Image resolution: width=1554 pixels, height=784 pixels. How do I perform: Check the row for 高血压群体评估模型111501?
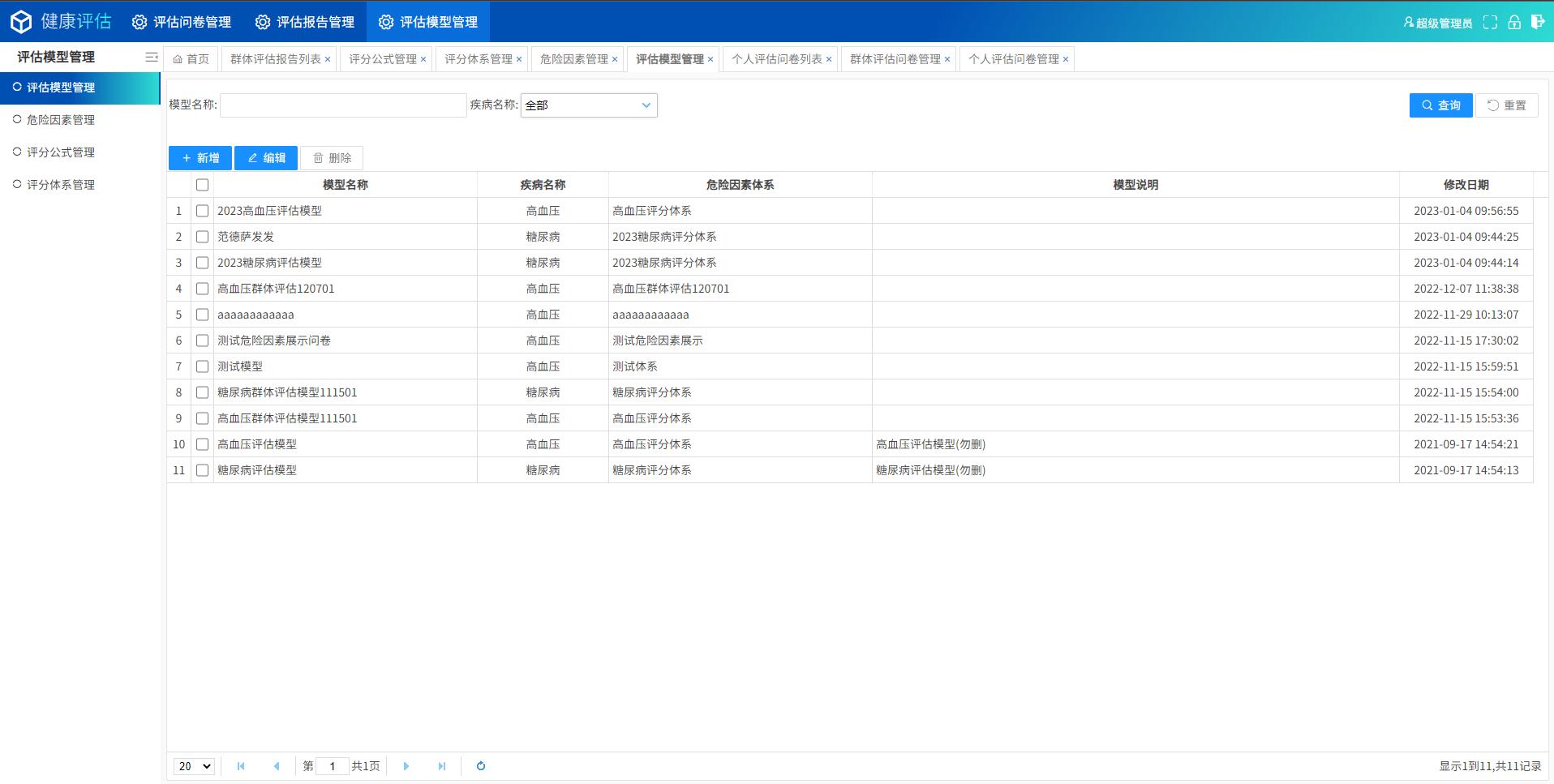click(203, 418)
